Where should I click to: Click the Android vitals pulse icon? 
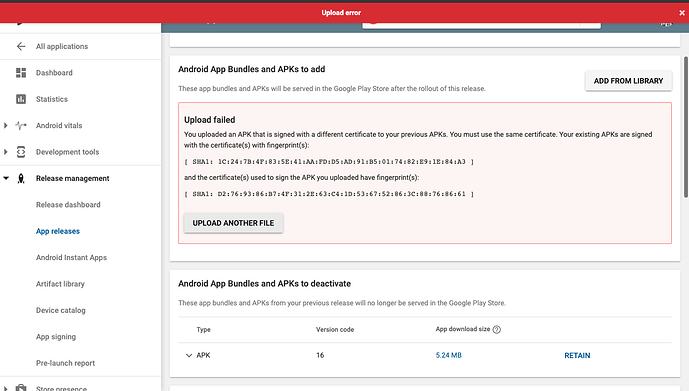pyautogui.click(x=21, y=126)
